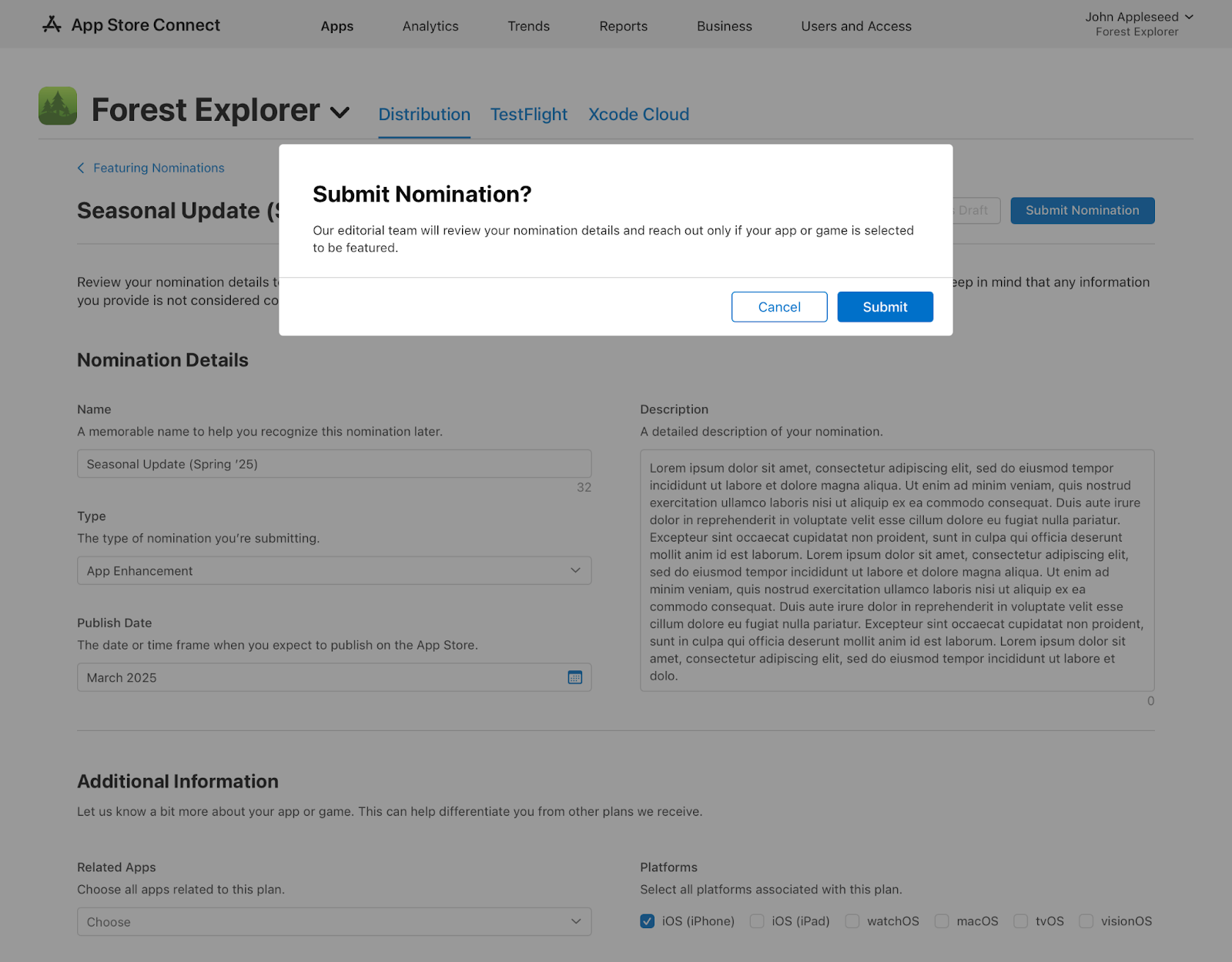The width and height of the screenshot is (1232, 962).
Task: Click the back chevron beside Featuring Nominations
Action: pyautogui.click(x=81, y=168)
